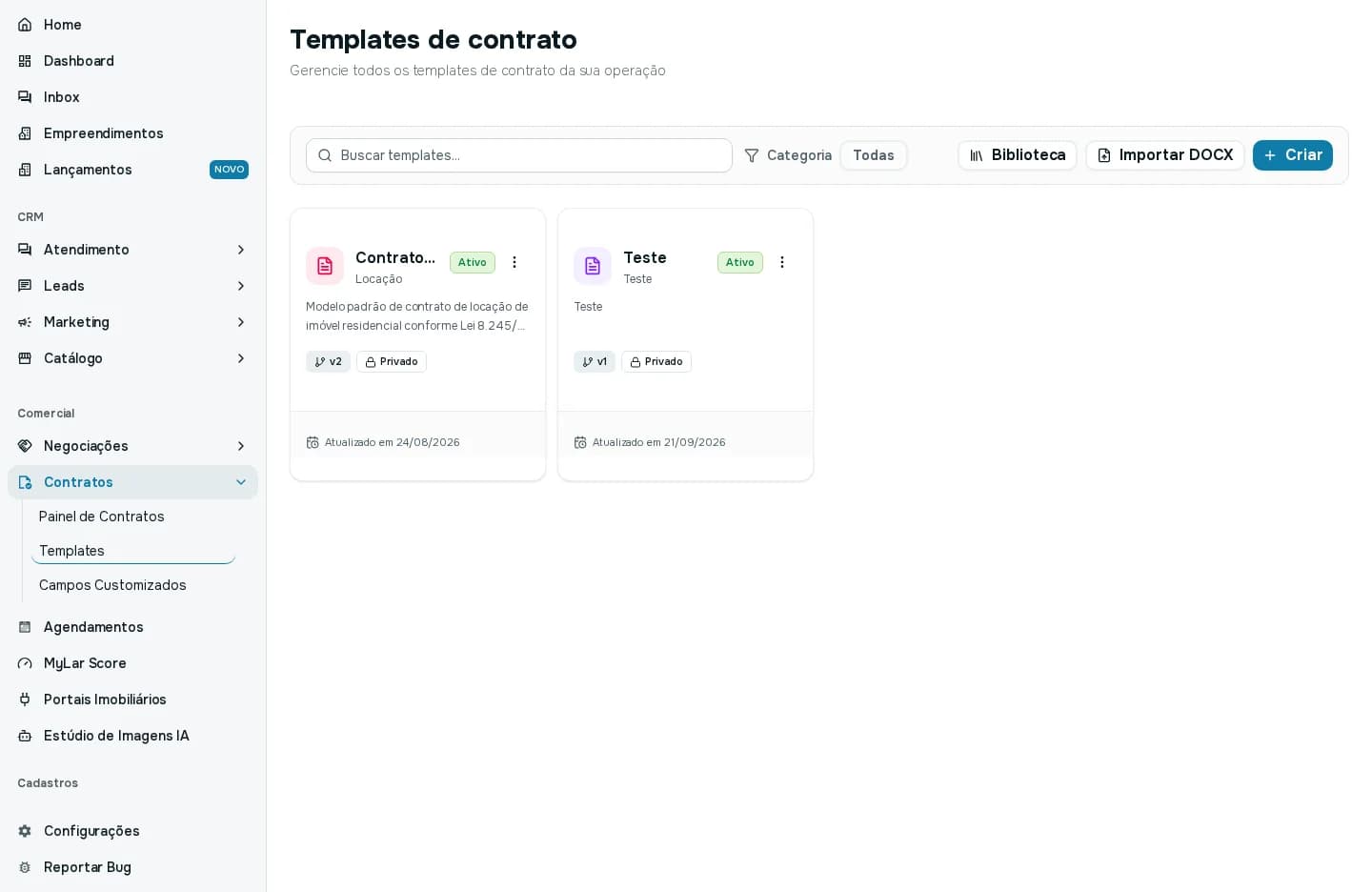Click the v2 version badge
Image resolution: width=1372 pixels, height=892 pixels.
point(328,361)
